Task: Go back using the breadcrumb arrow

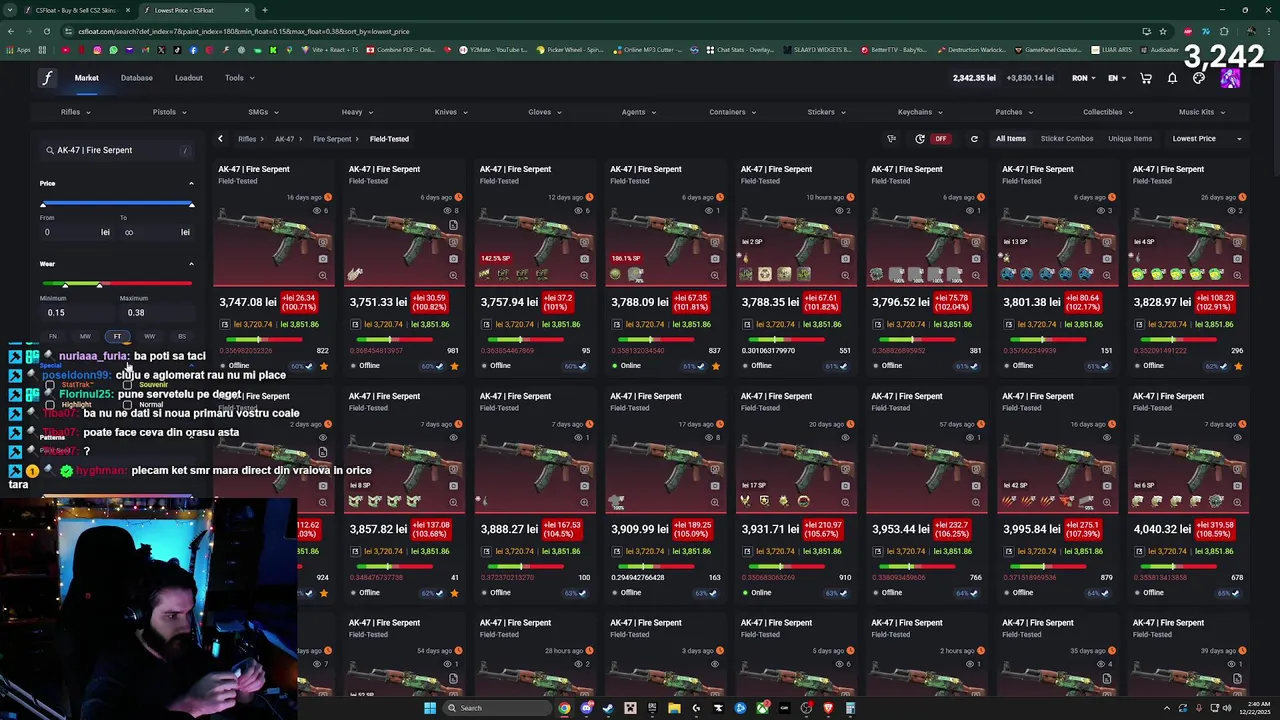Action: point(220,139)
